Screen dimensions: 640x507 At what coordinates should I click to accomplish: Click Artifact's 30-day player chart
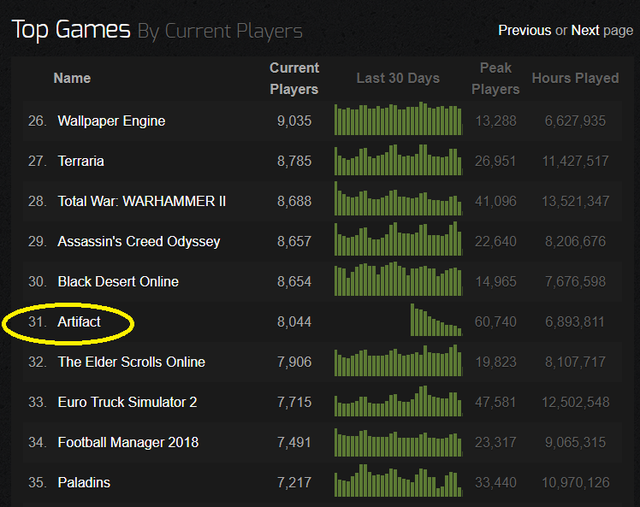coord(436,321)
